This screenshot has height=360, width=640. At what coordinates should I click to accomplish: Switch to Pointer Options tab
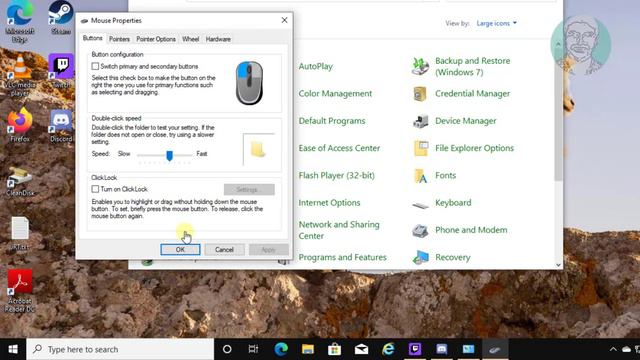pyautogui.click(x=156, y=39)
